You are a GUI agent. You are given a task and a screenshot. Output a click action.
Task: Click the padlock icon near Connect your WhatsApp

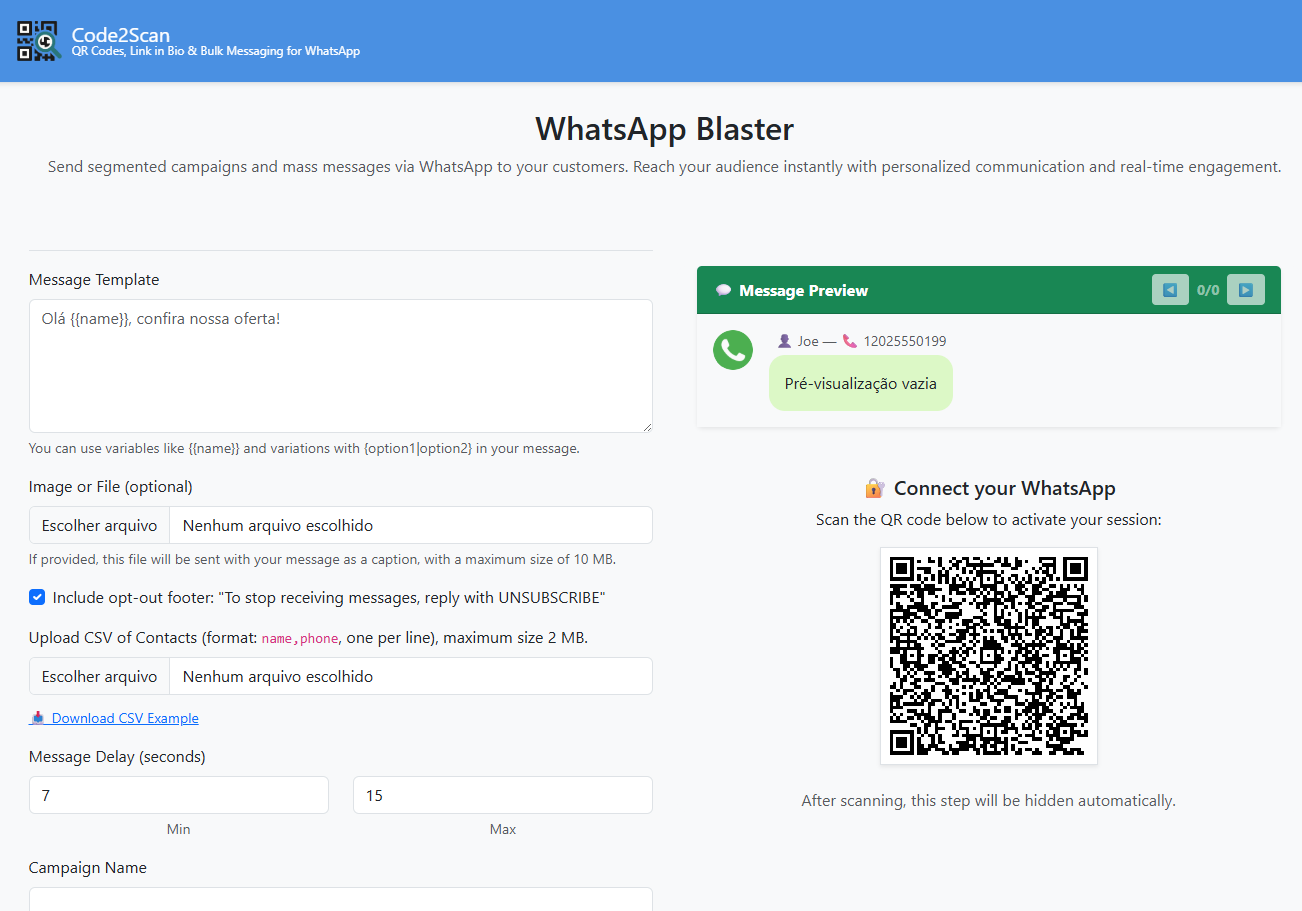pyautogui.click(x=874, y=487)
